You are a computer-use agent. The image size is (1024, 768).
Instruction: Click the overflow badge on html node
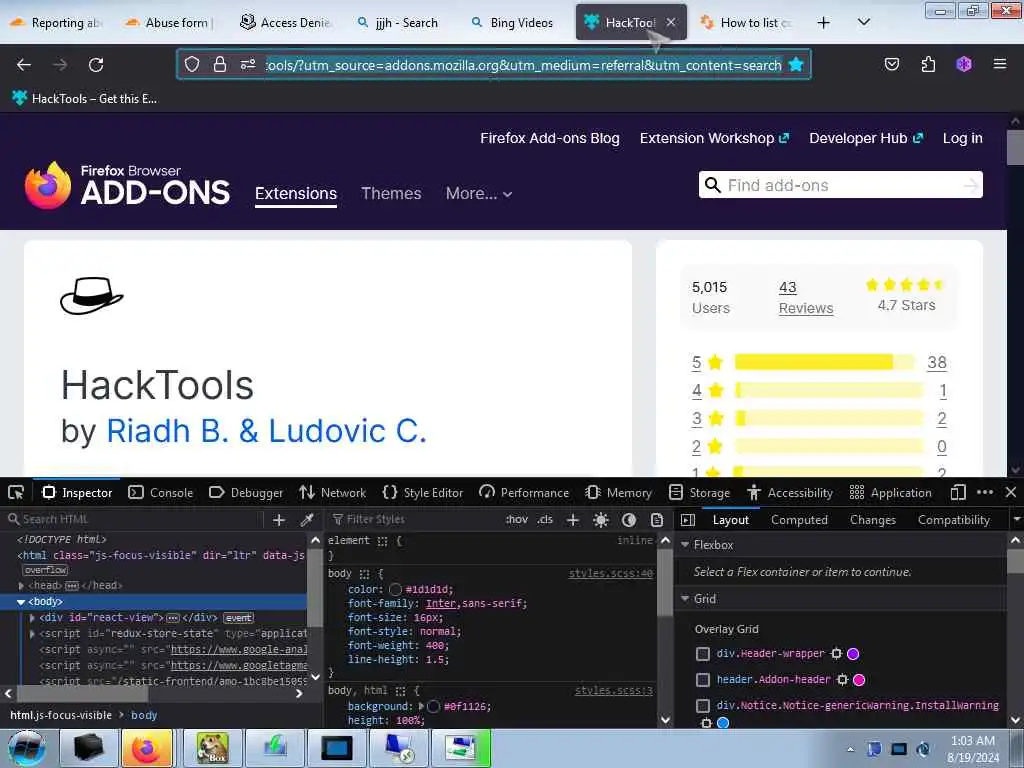point(45,570)
